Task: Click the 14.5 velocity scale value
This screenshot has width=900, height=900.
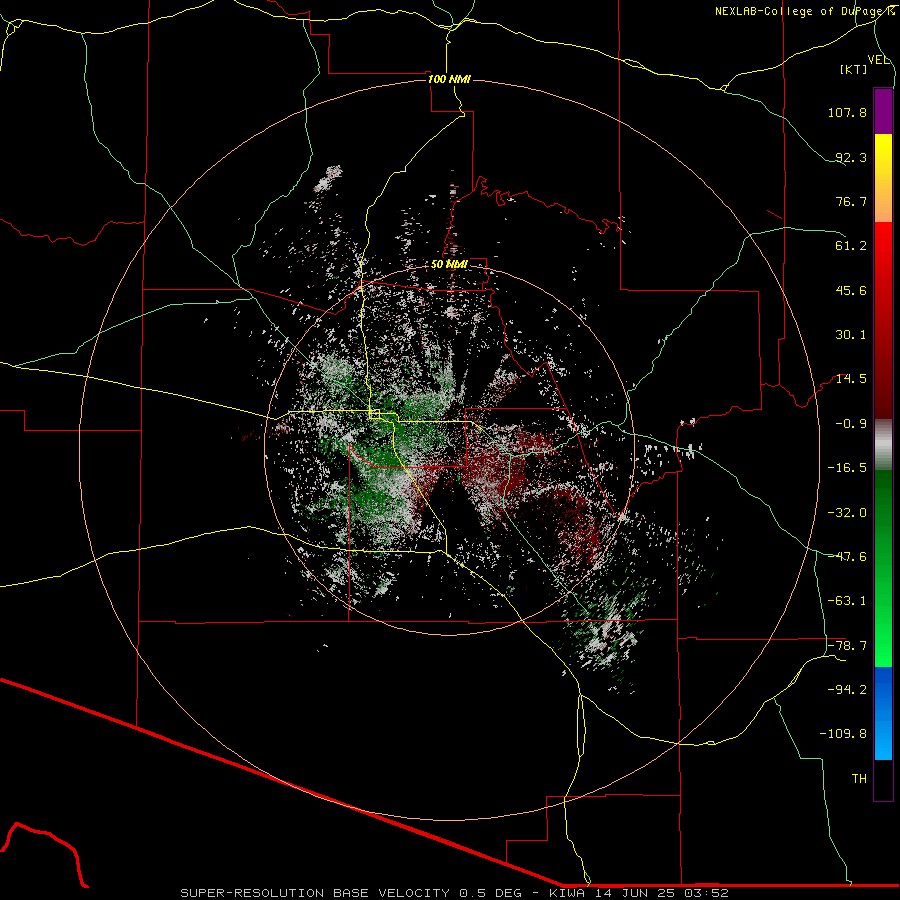Action: click(851, 379)
